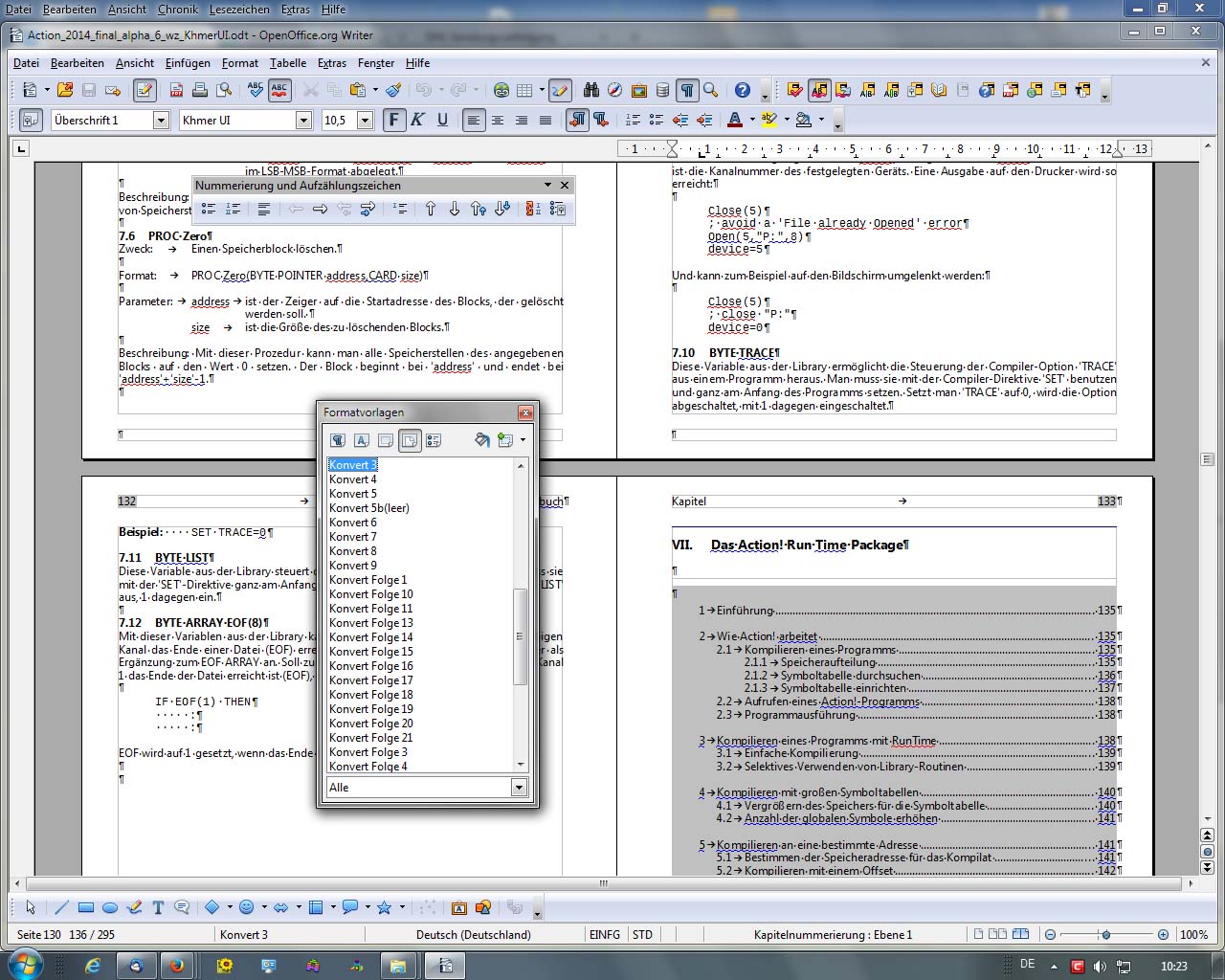1225x980 pixels.
Task: Toggle numbering on/off in formatting toolbar
Action: pos(633,120)
